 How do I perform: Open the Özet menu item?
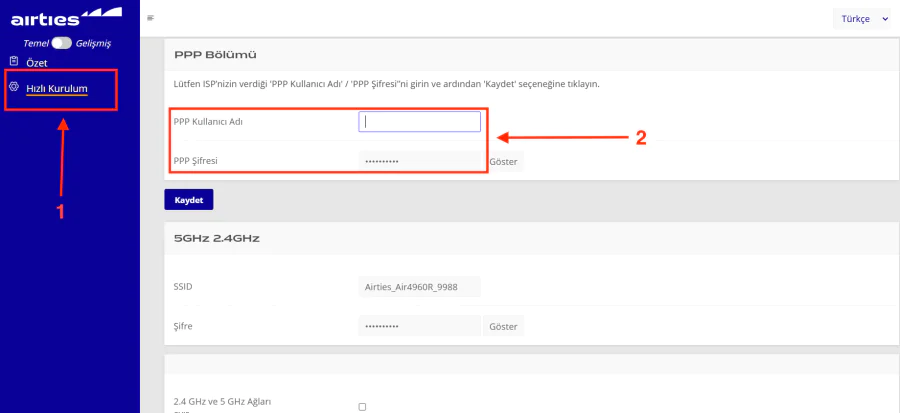pyautogui.click(x=36, y=63)
